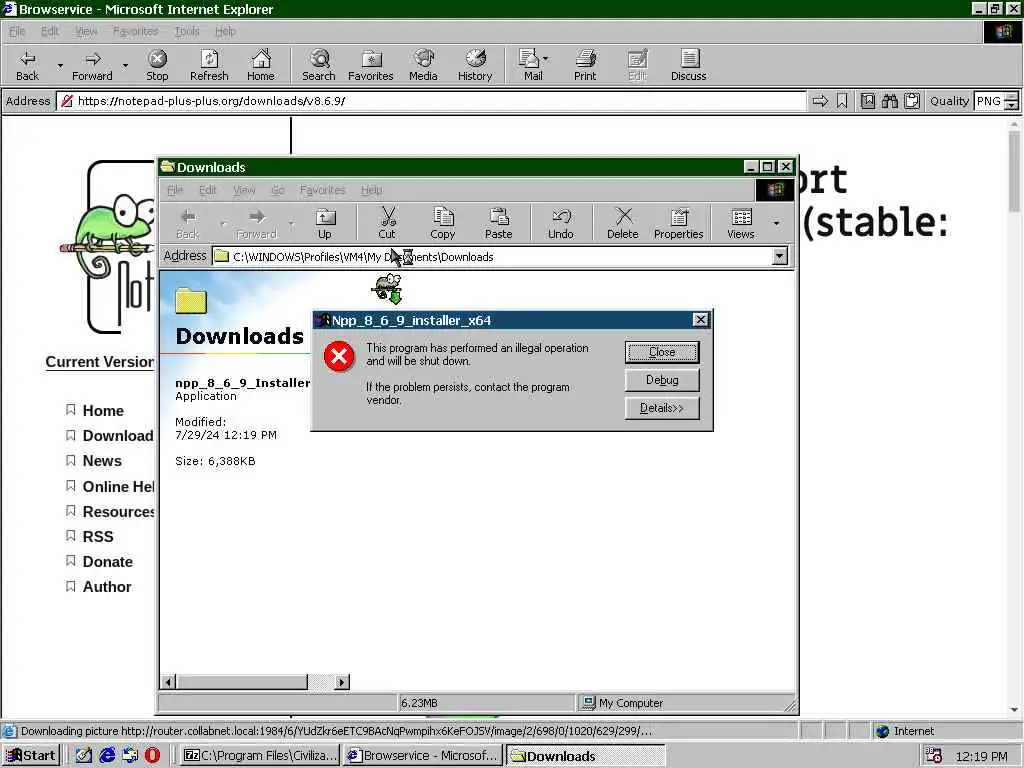Follow the Author link in website sidebar
Image resolution: width=1024 pixels, height=768 pixels.
click(x=107, y=587)
